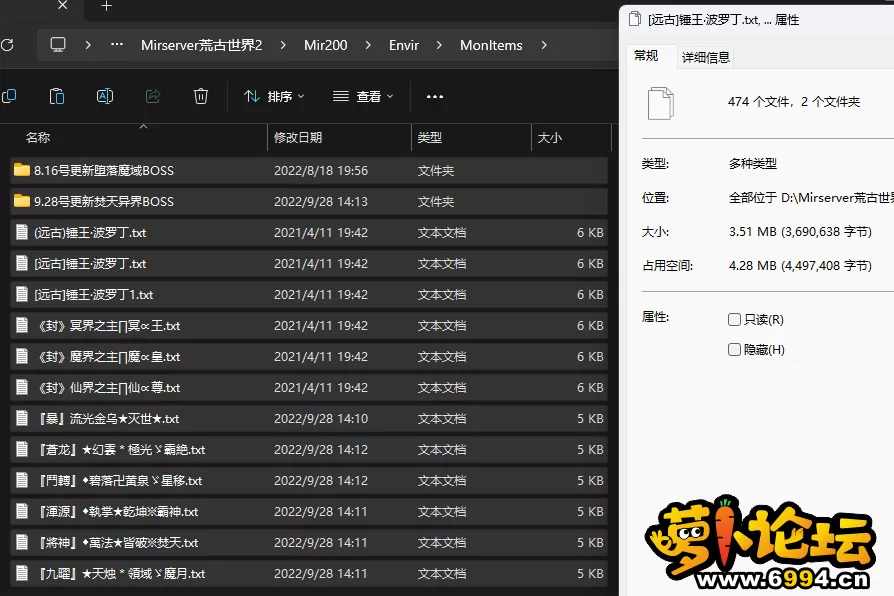894x596 pixels.
Task: Click the size value 3.51 MB (3,690,638 字节)
Action: click(800, 232)
